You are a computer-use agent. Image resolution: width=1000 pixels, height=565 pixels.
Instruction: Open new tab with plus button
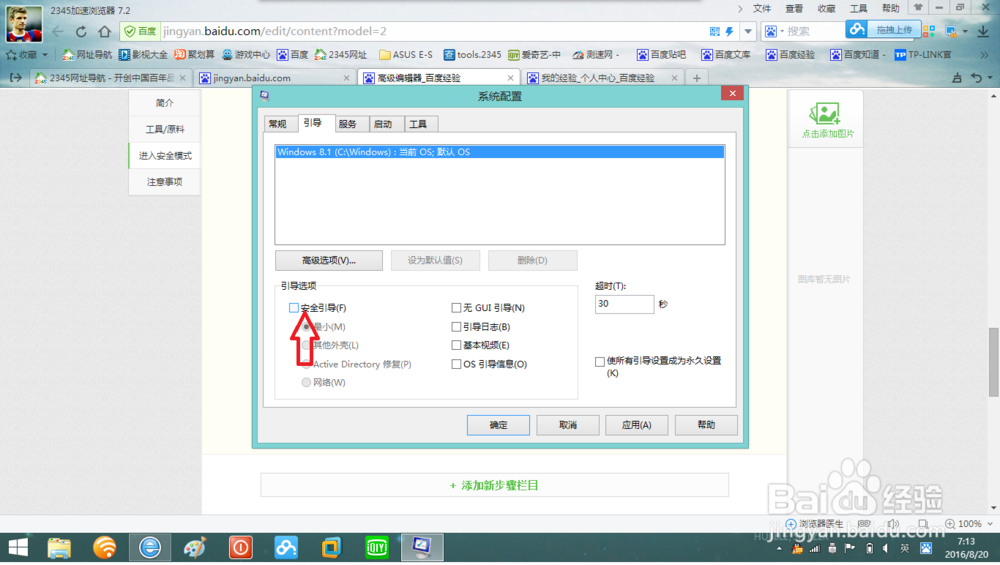[x=696, y=78]
